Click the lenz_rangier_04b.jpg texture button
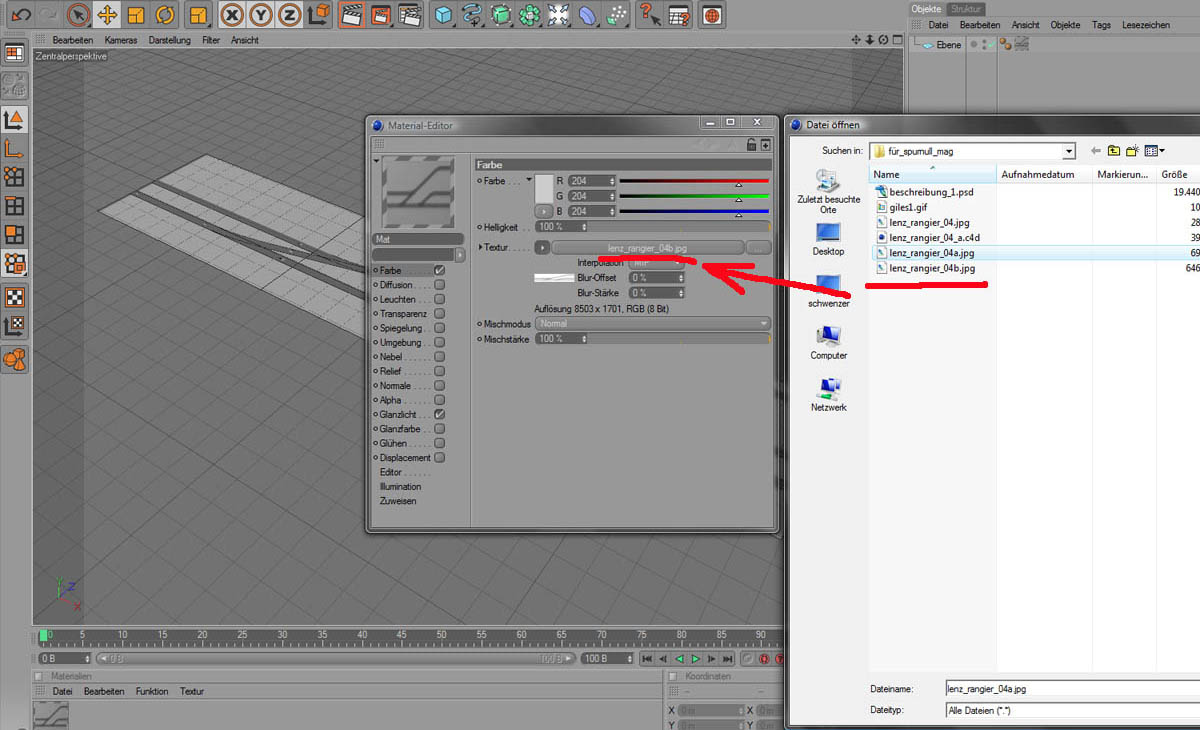This screenshot has width=1200, height=730. (647, 247)
